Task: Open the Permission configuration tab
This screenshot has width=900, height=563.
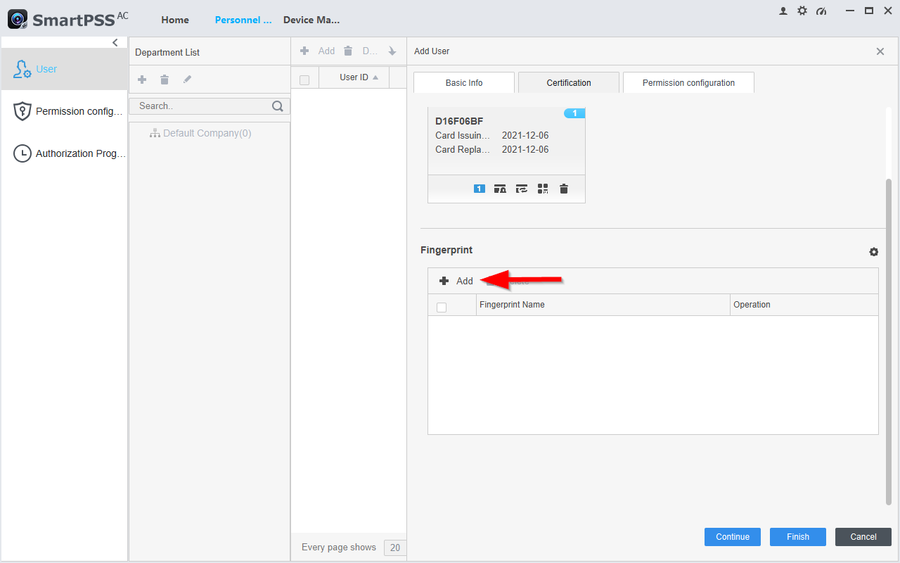Action: (x=688, y=83)
